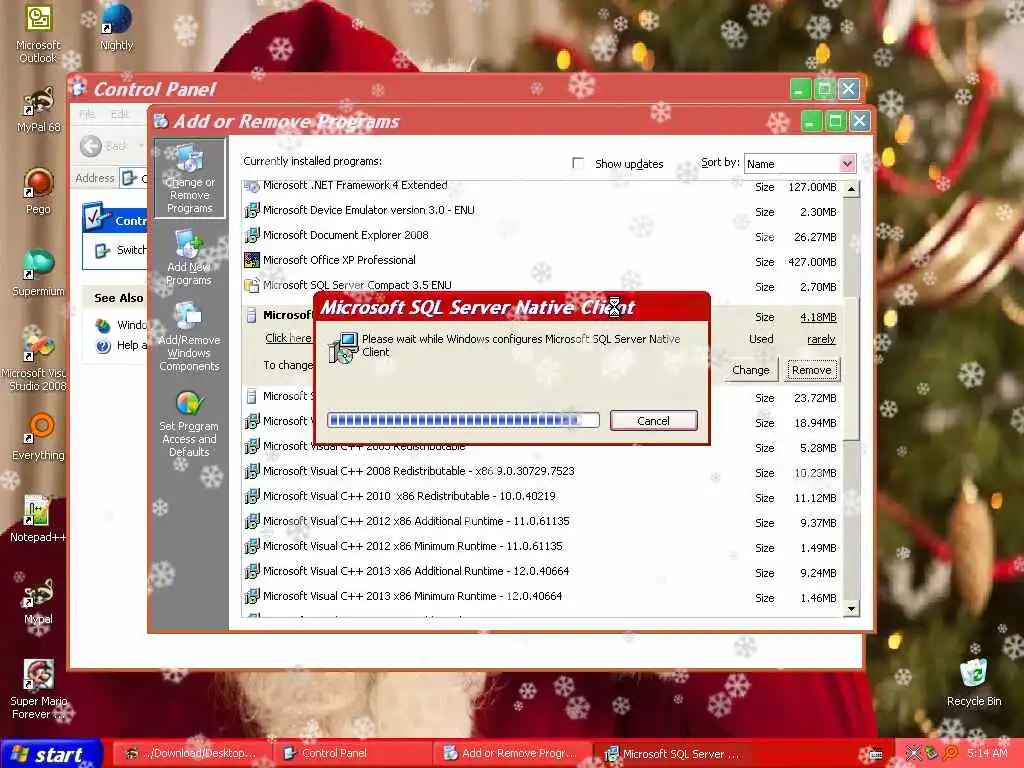Image resolution: width=1024 pixels, height=768 pixels.
Task: Select Add/Remove Windows Components sidebar icon
Action: point(189,336)
